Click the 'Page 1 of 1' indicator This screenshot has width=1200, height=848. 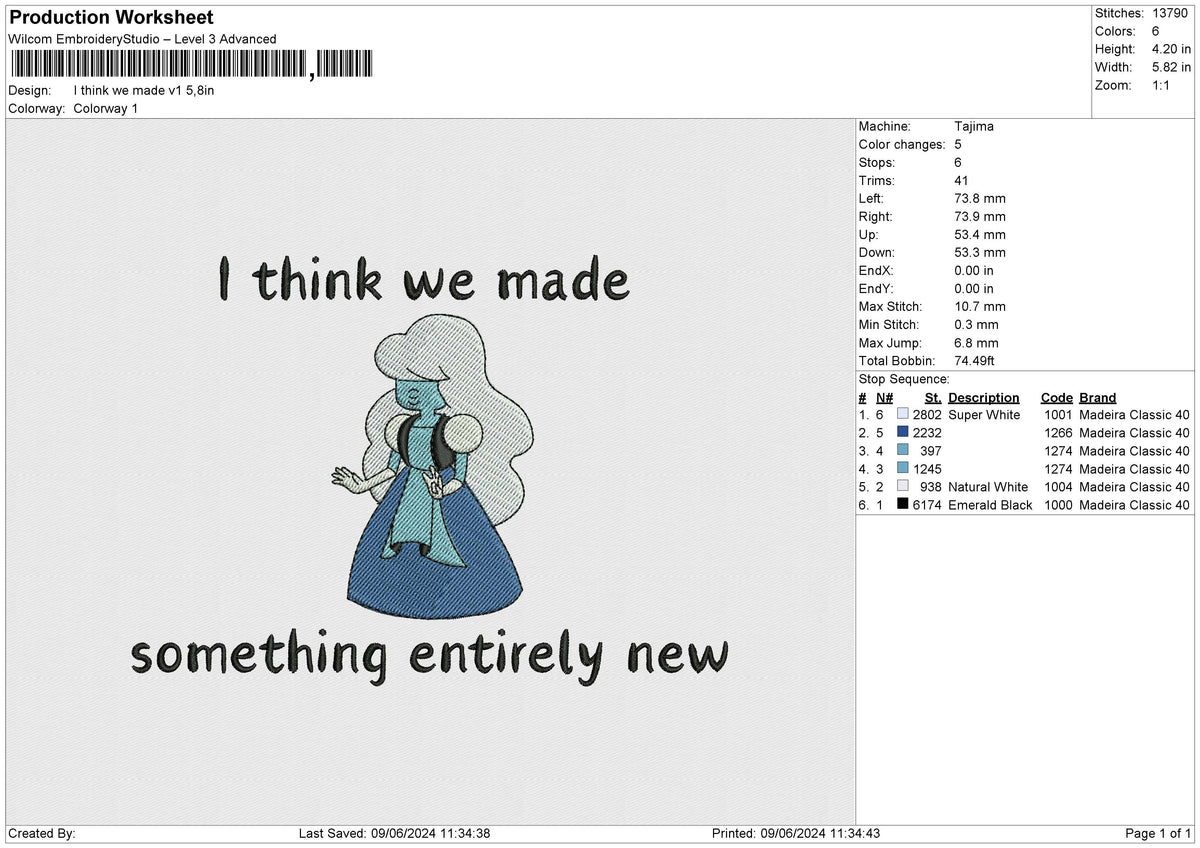tap(1158, 833)
